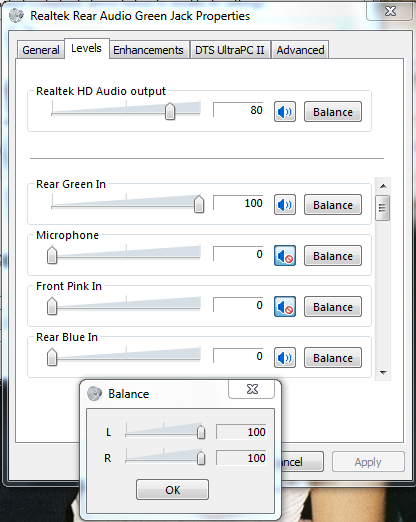This screenshot has height=522, width=416.
Task: Close the Realtek Properties window
Action: 390,11
